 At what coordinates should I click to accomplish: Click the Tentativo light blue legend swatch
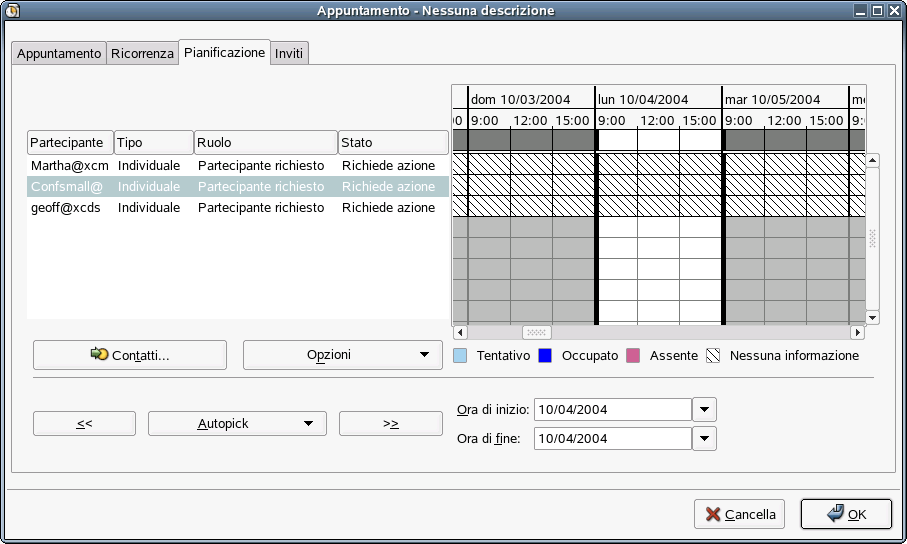click(460, 355)
